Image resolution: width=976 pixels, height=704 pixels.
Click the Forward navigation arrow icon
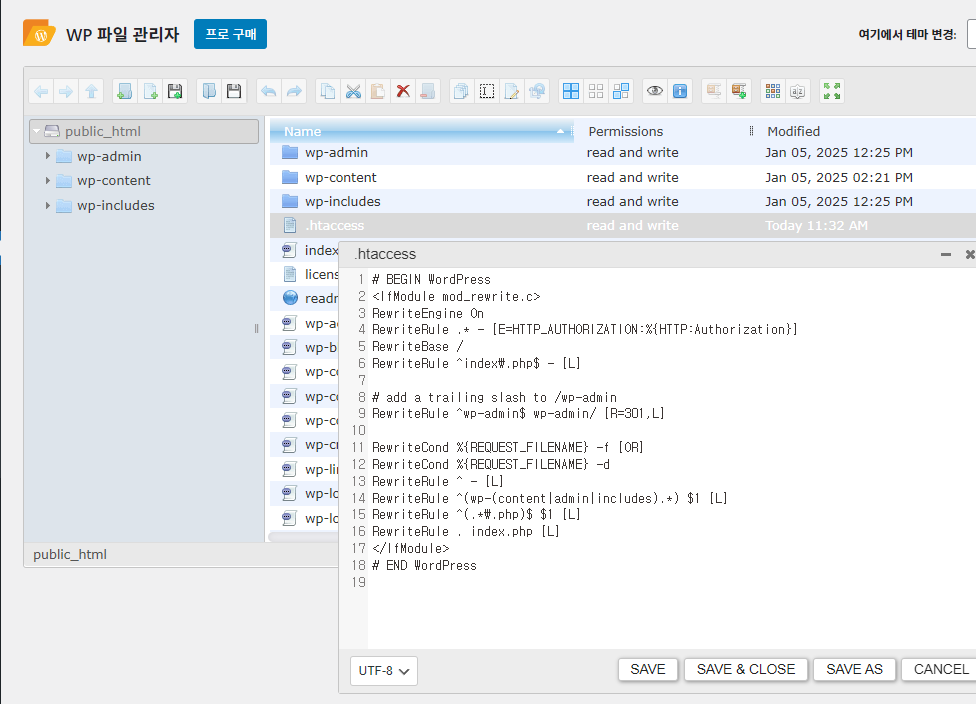(66, 92)
